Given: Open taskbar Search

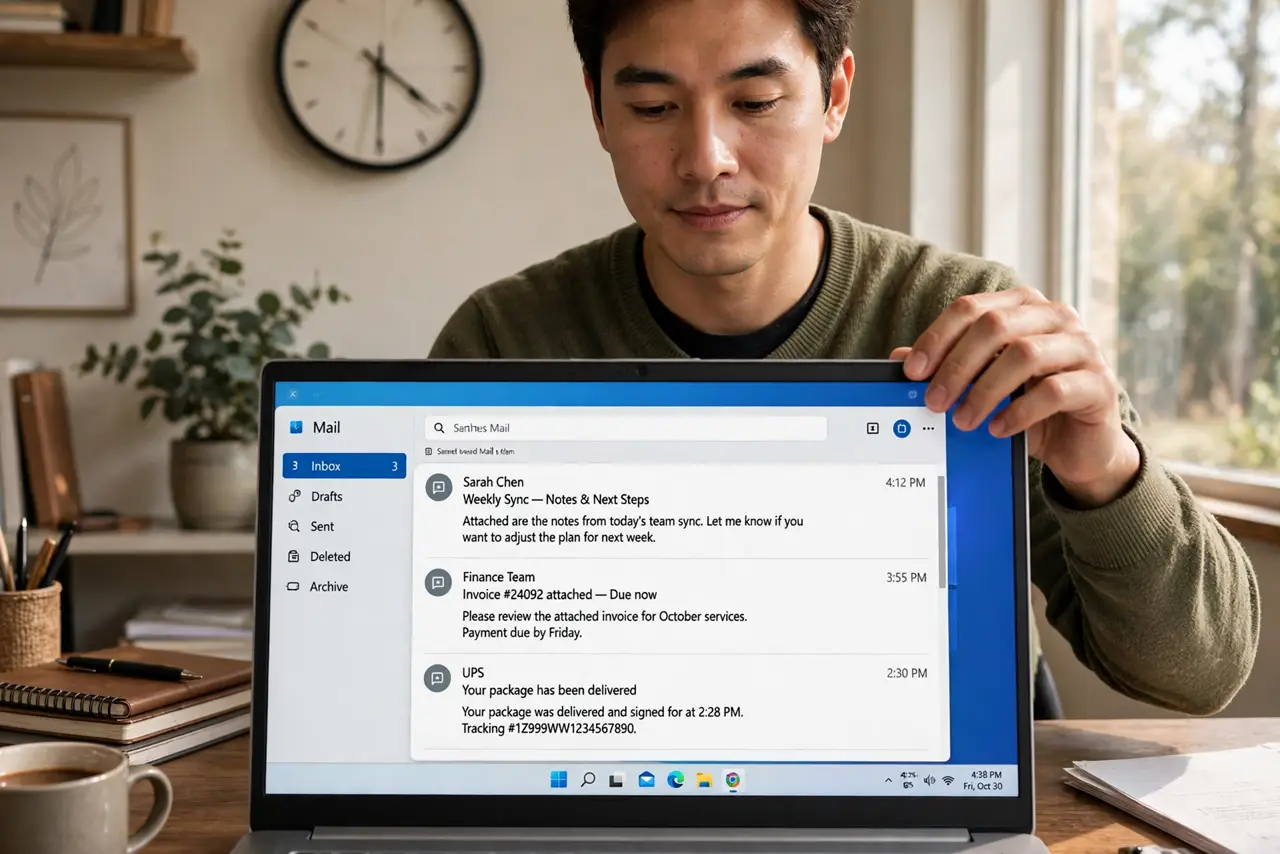Looking at the screenshot, I should (588, 779).
